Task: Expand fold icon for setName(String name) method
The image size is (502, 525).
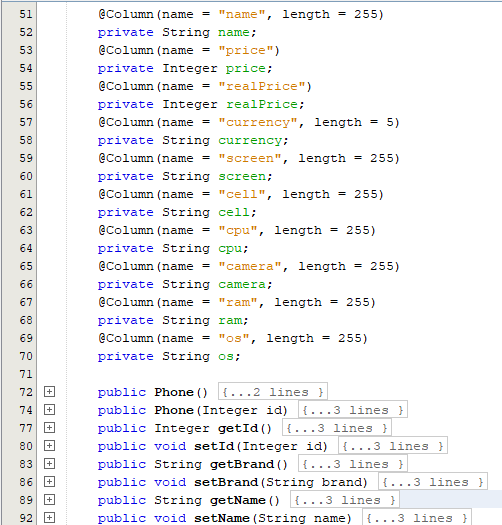Action: coord(49,518)
